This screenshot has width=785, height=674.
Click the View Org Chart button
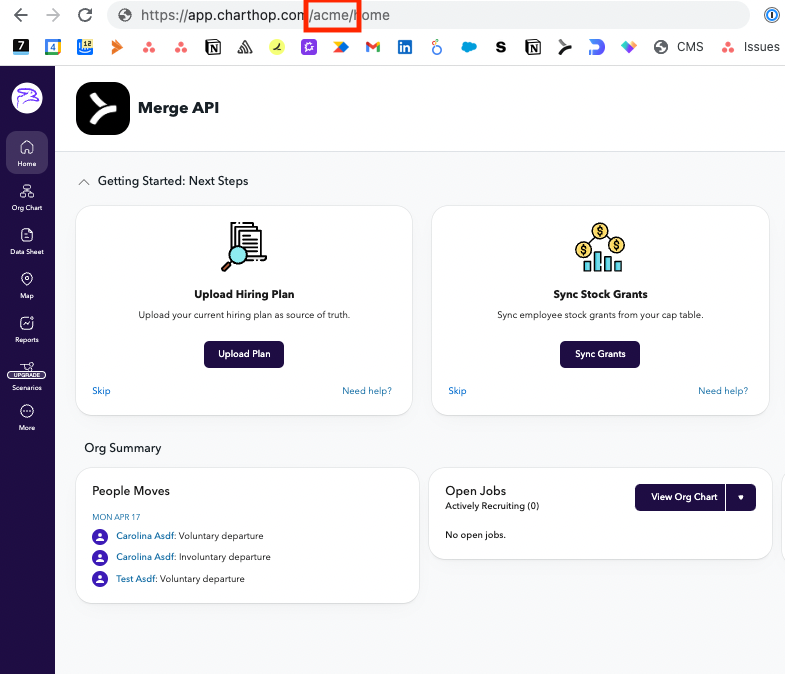tap(680, 497)
